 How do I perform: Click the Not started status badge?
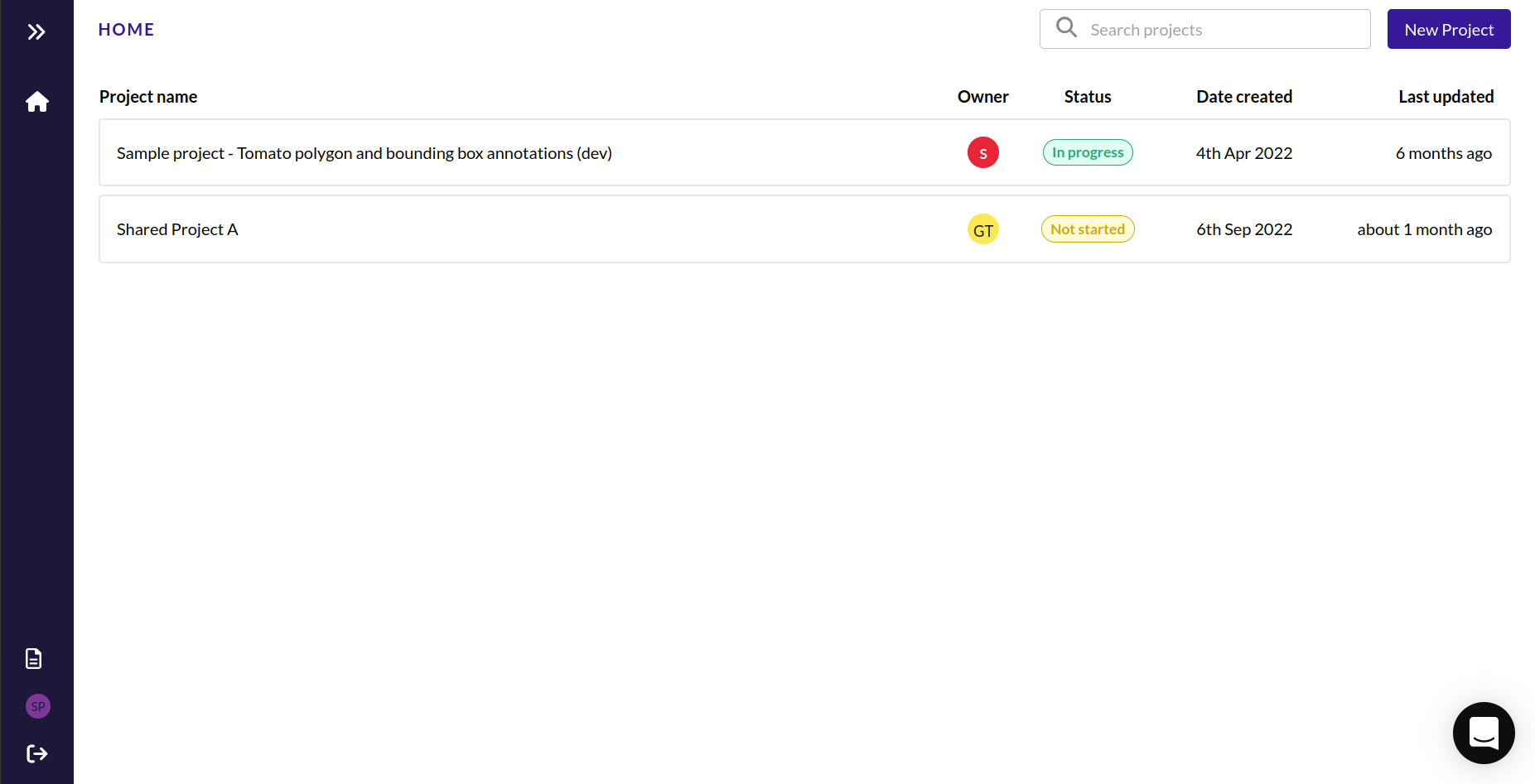pyautogui.click(x=1088, y=229)
